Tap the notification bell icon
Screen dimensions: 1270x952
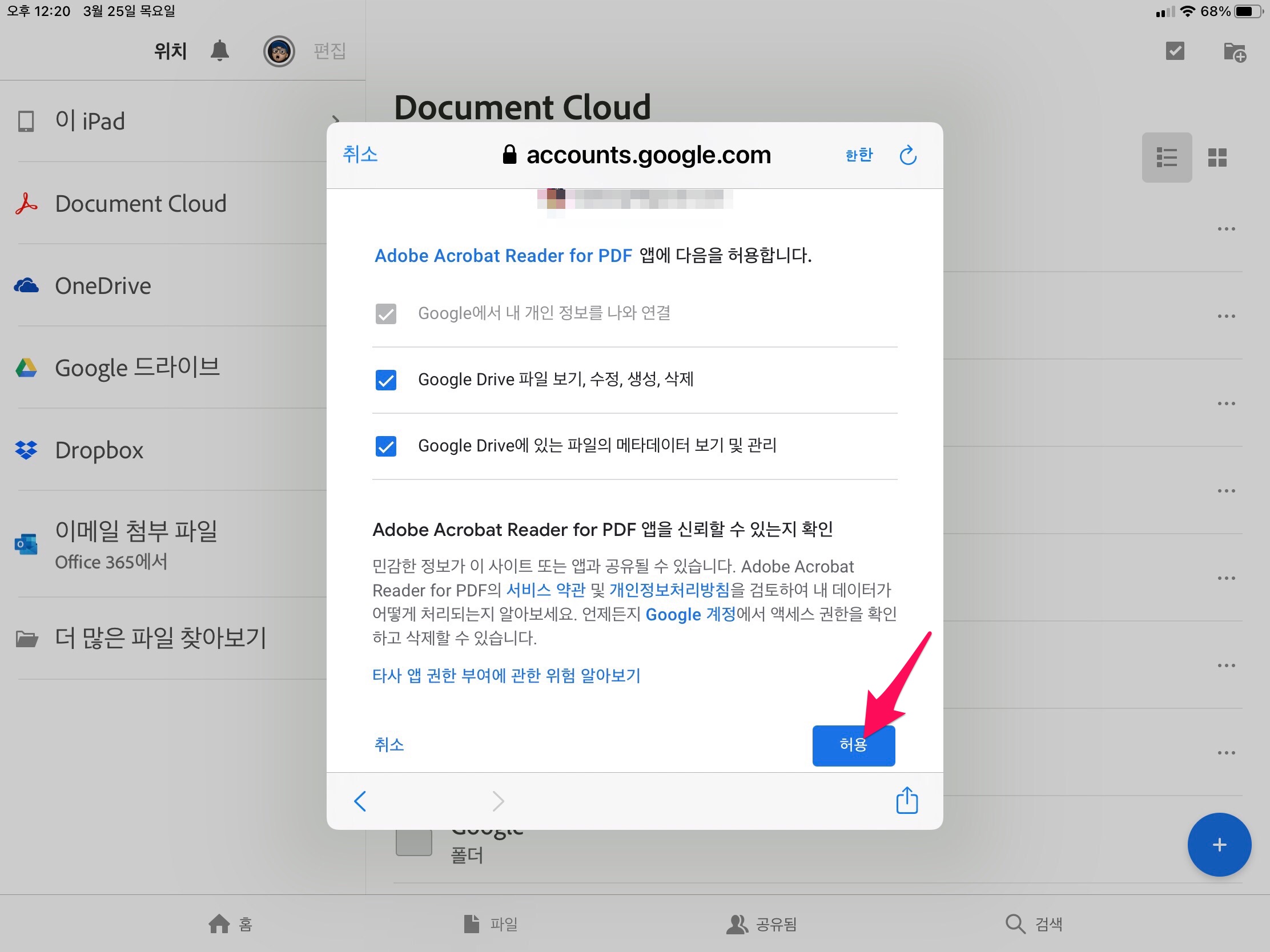tap(219, 51)
